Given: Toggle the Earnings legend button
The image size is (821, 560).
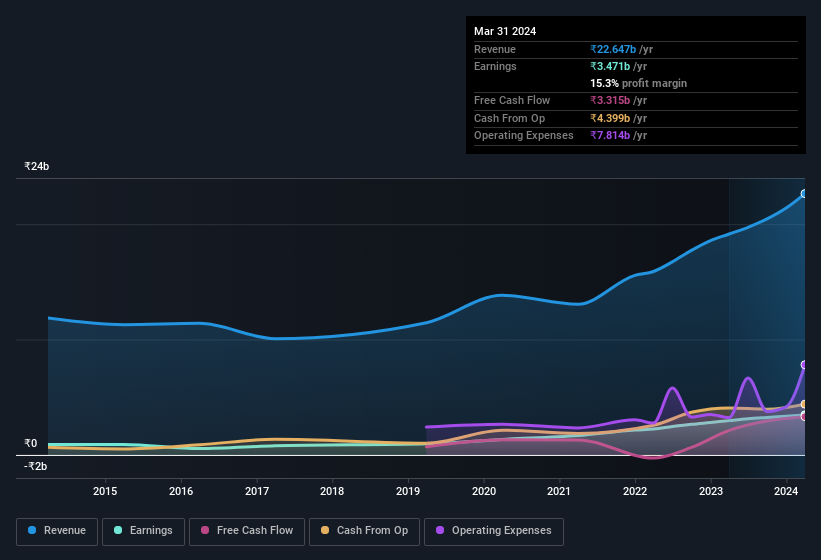Looking at the screenshot, I should click(x=143, y=531).
